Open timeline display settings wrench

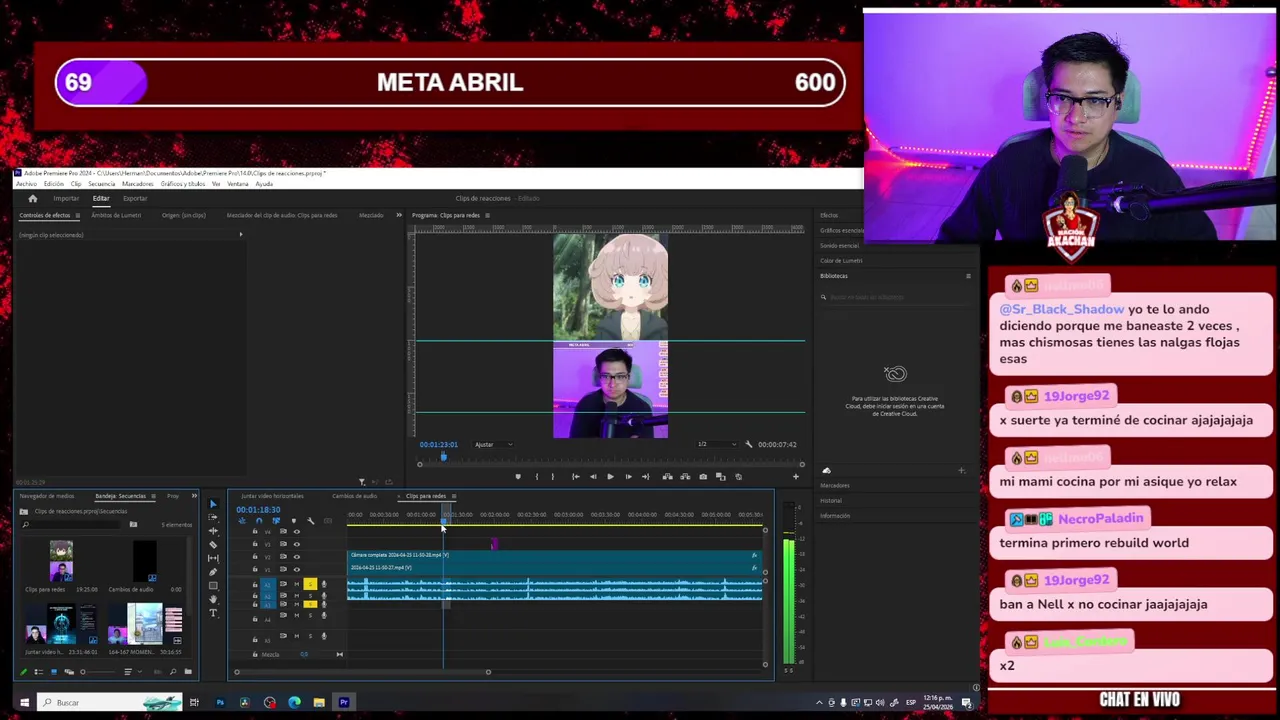[x=311, y=521]
